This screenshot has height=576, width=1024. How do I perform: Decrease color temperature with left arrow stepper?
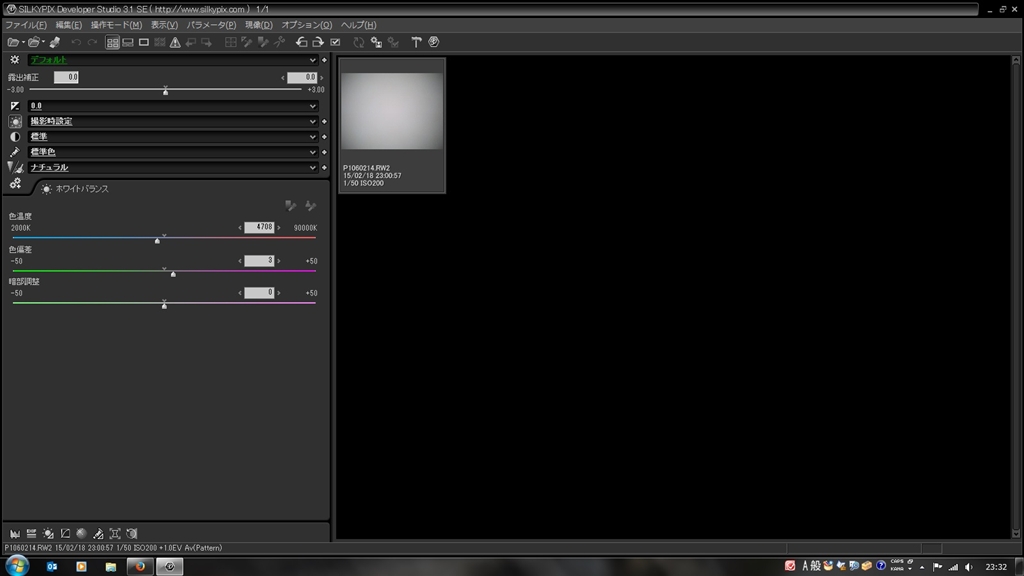pos(240,228)
